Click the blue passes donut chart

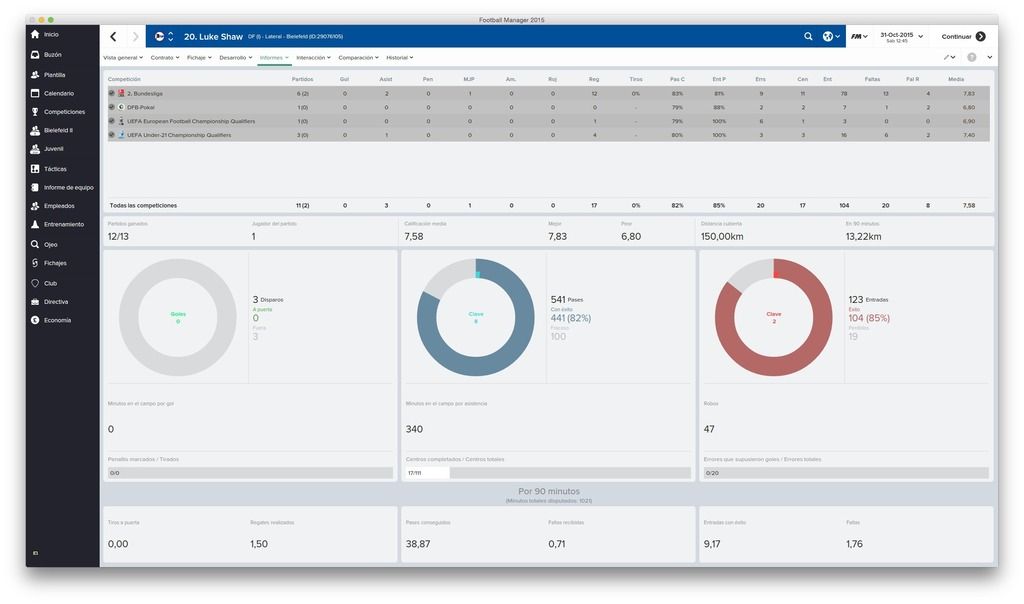(475, 317)
